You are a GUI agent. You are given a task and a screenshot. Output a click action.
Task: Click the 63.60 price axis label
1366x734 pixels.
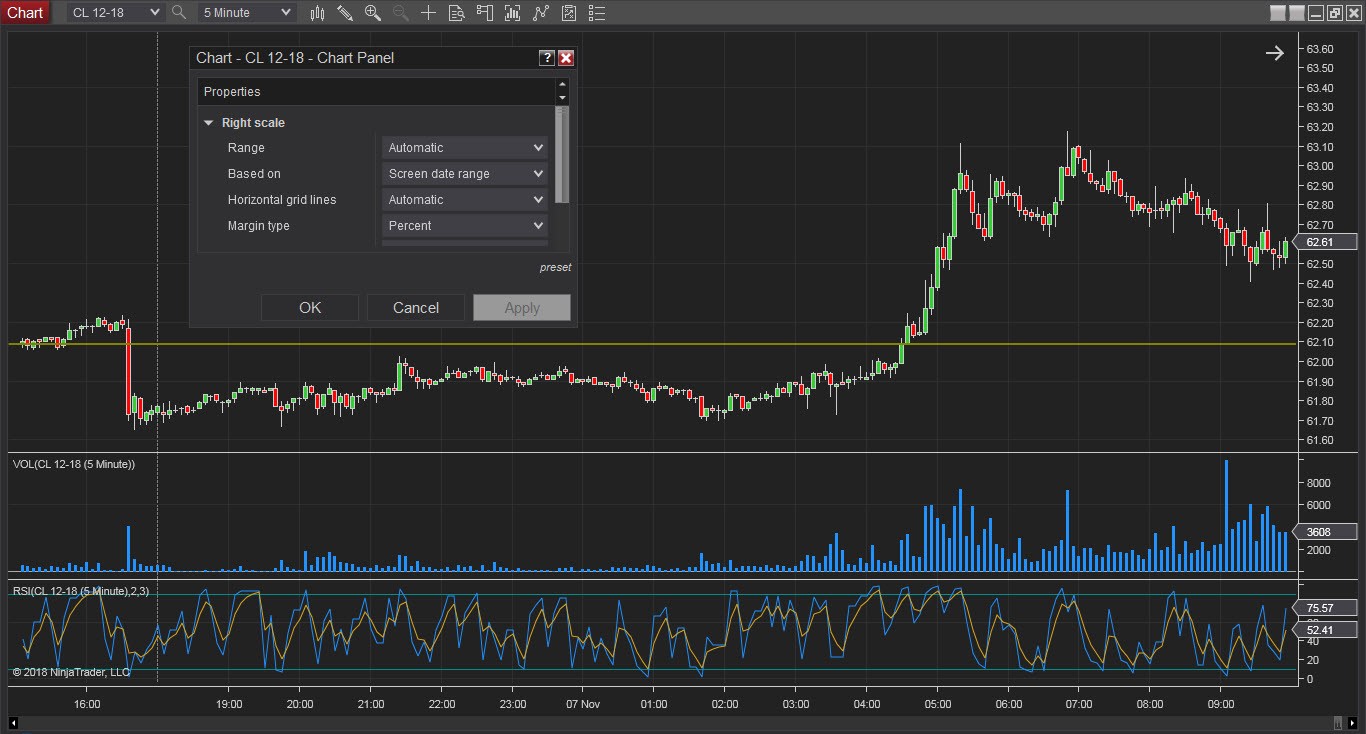pyautogui.click(x=1320, y=49)
